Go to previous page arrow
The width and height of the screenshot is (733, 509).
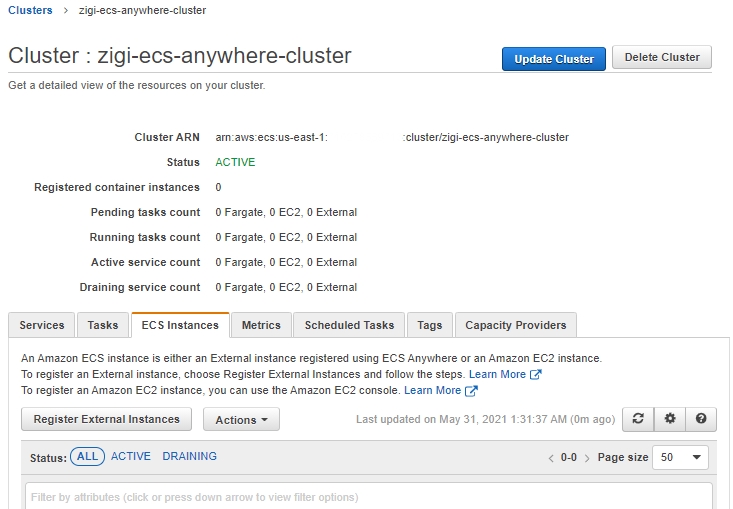tap(551, 458)
